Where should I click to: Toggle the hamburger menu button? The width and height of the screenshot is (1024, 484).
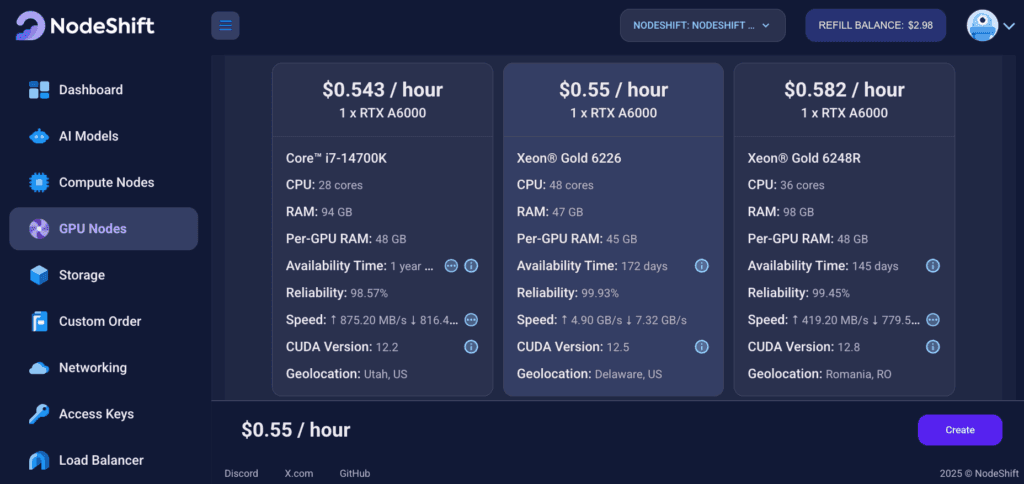pyautogui.click(x=225, y=25)
